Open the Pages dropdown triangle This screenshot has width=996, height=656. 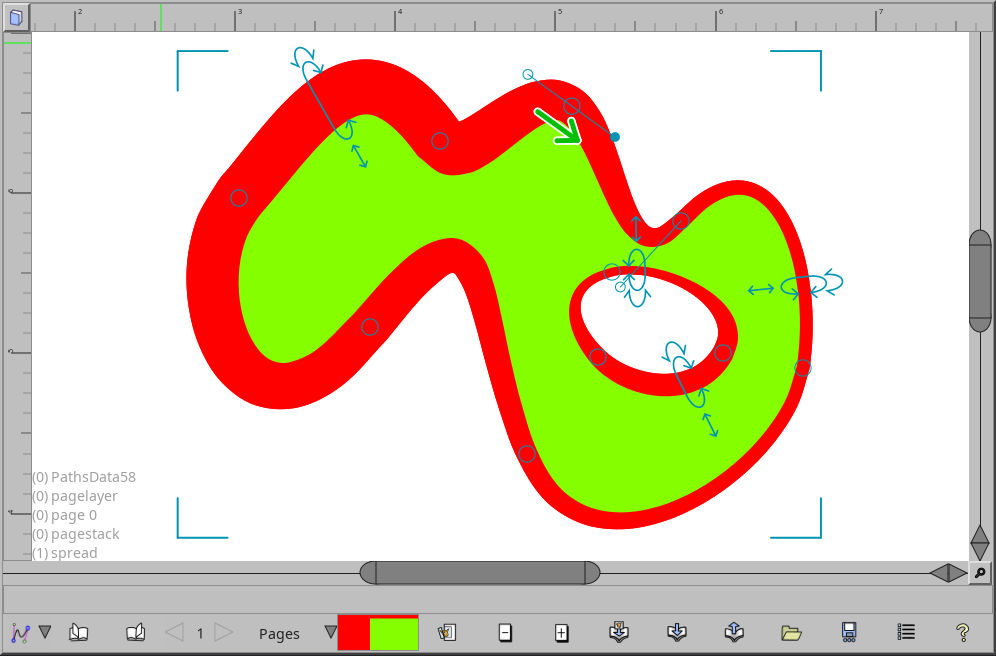330,632
